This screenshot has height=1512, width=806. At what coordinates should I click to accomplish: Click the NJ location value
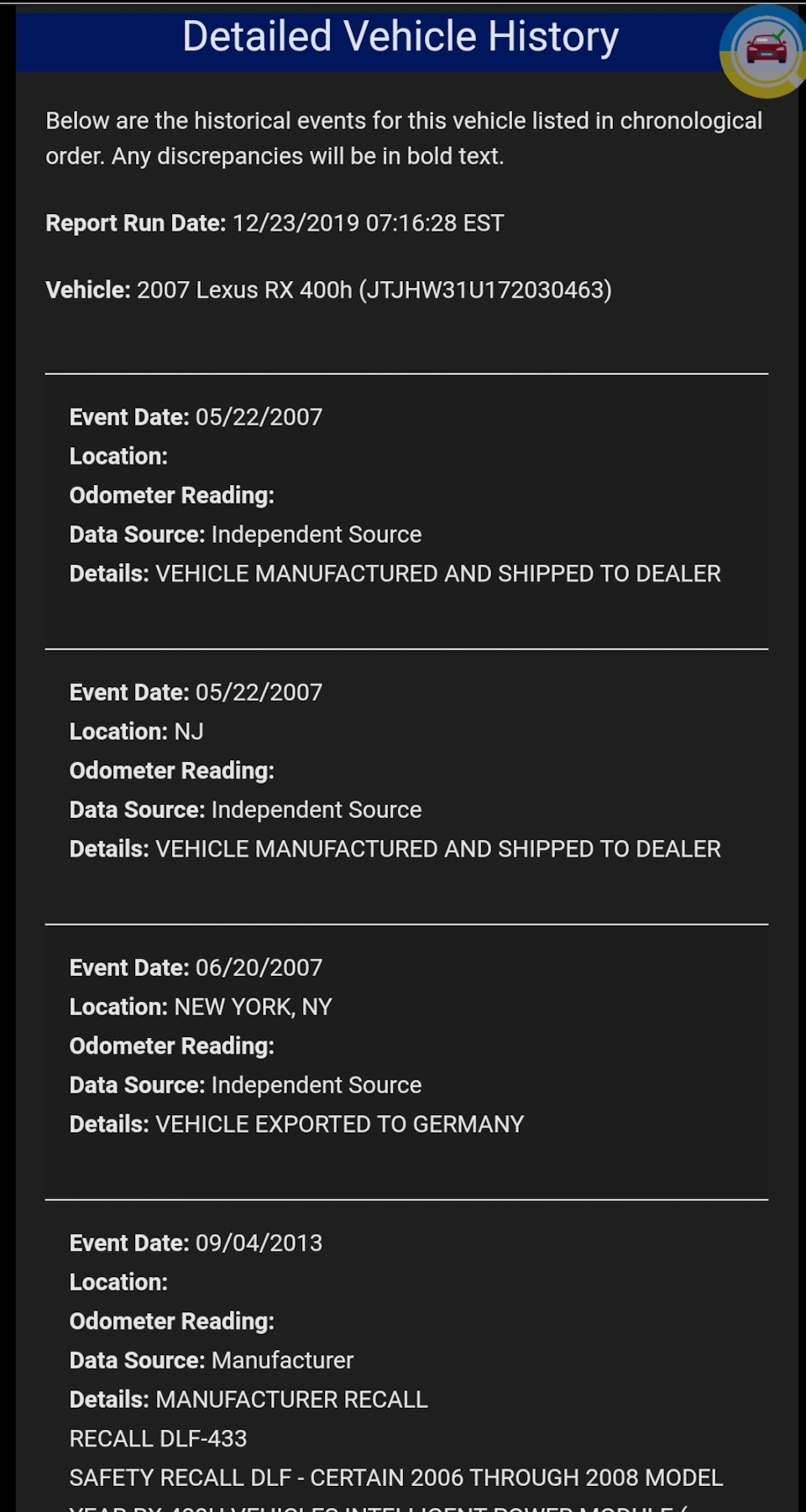pyautogui.click(x=189, y=732)
